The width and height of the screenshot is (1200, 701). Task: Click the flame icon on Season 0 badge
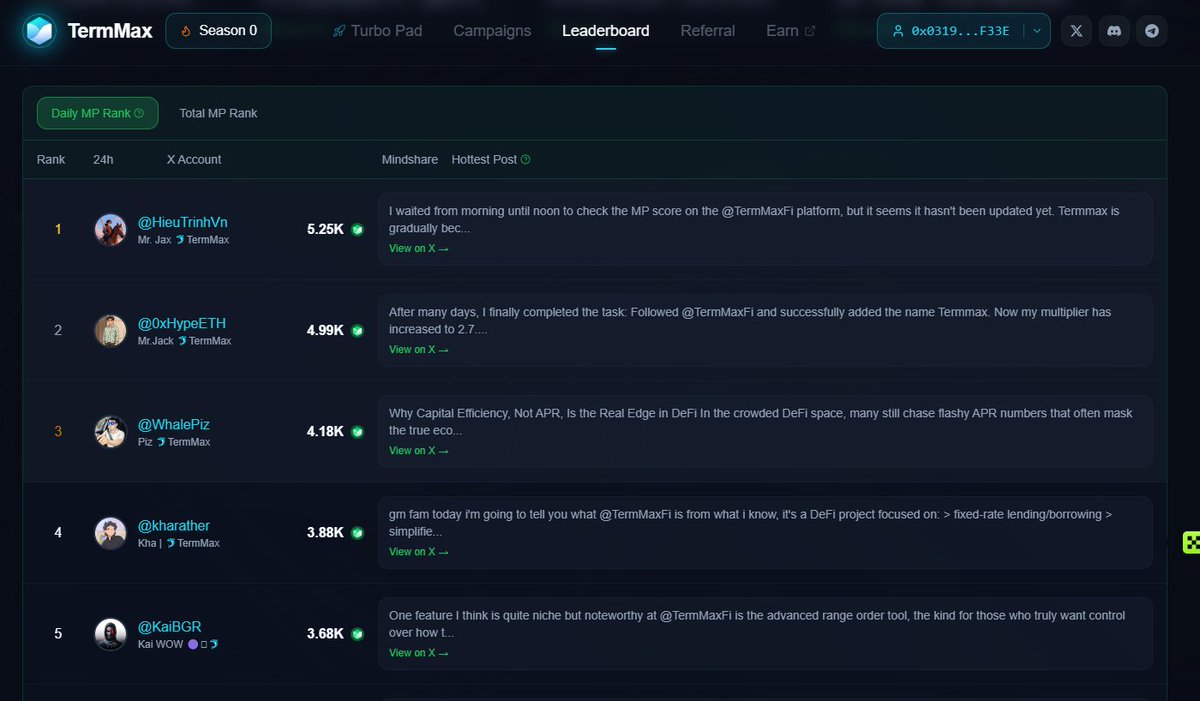coord(185,30)
